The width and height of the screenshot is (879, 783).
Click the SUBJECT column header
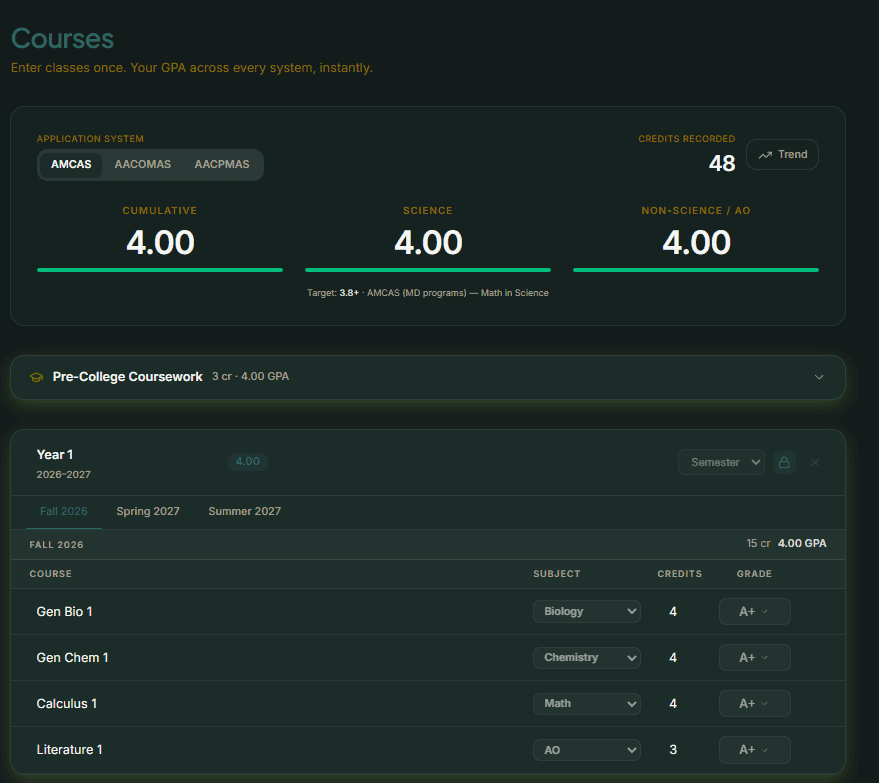point(557,574)
